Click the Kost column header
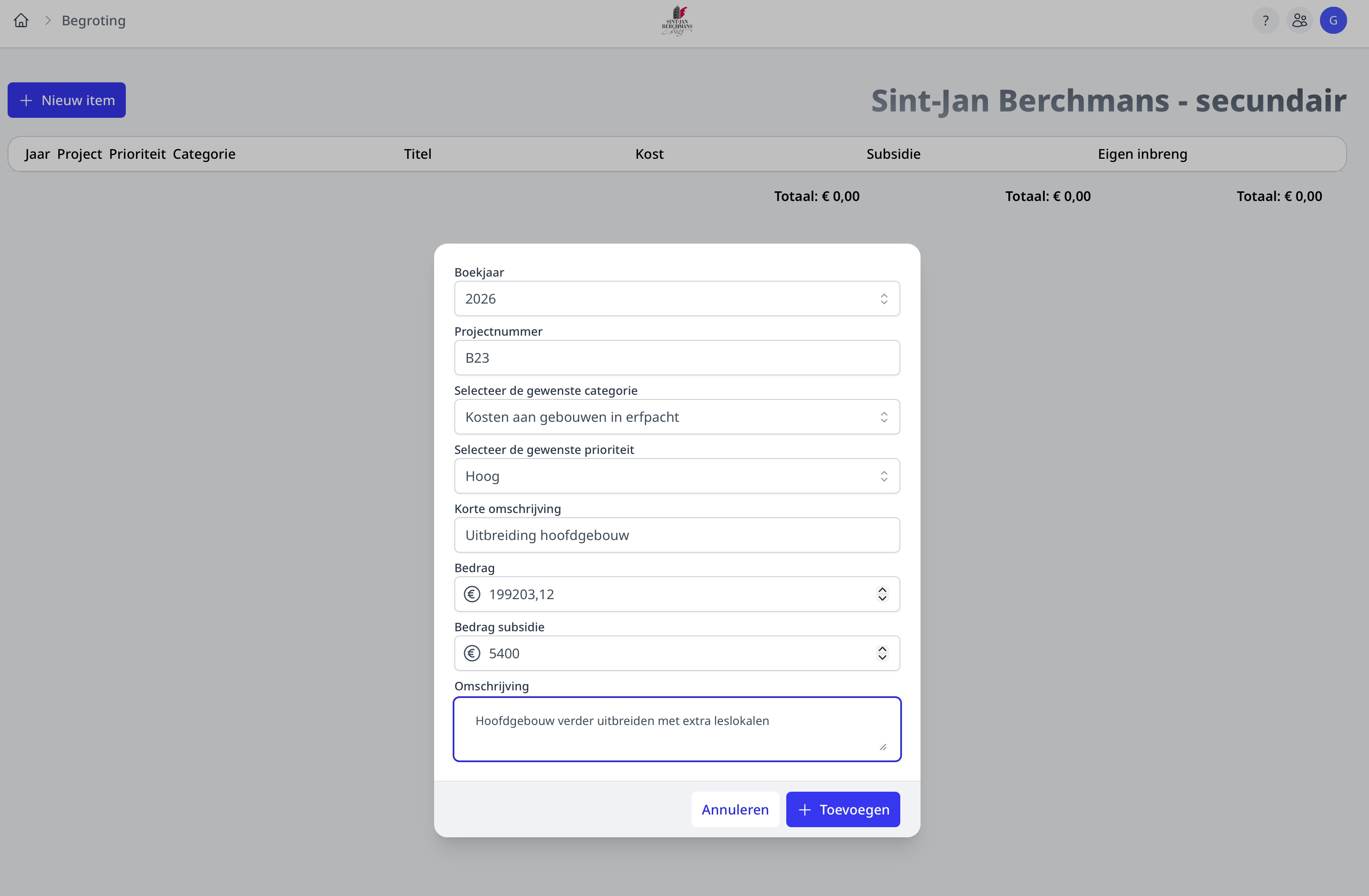 [649, 154]
